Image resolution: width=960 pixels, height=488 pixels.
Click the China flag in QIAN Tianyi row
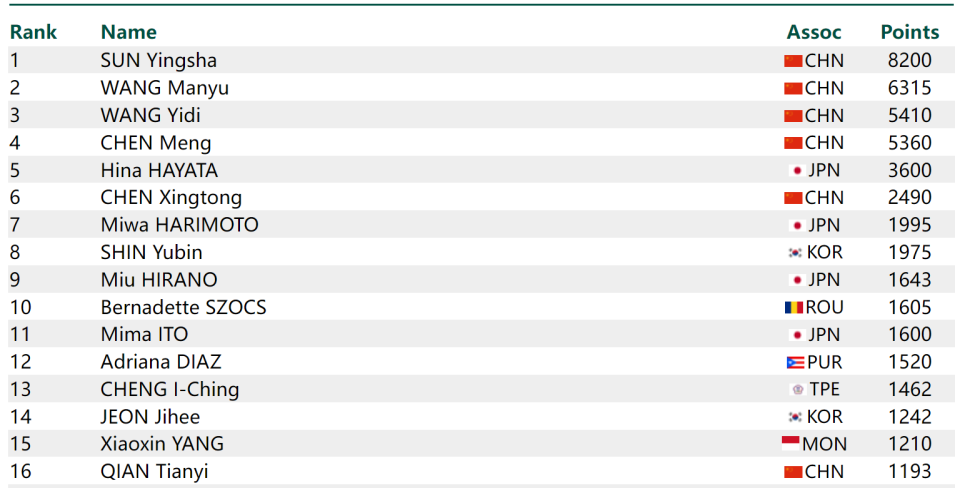point(793,471)
